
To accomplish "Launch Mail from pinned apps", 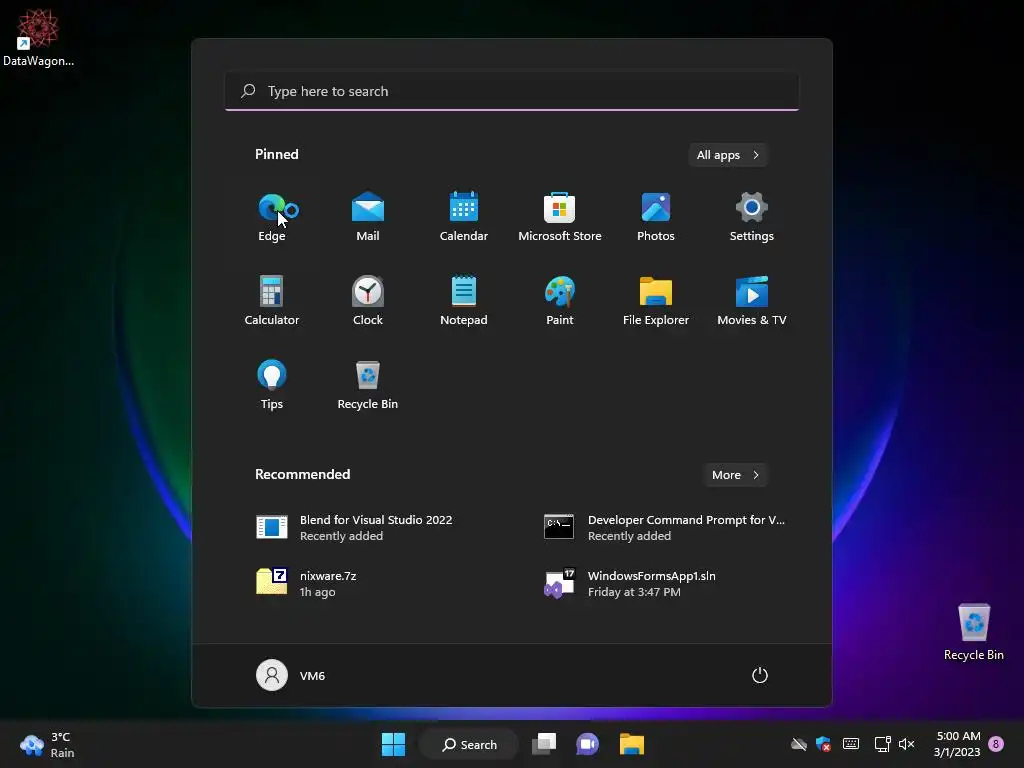I will pos(368,217).
